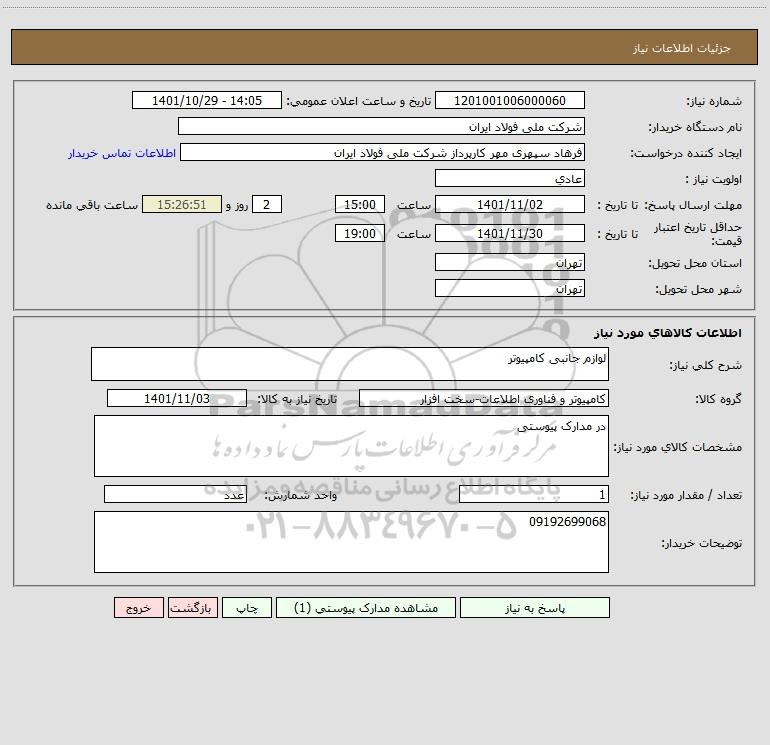Click the countdown timer 15:26:51
Screen dimensions: 770x745
[182, 204]
